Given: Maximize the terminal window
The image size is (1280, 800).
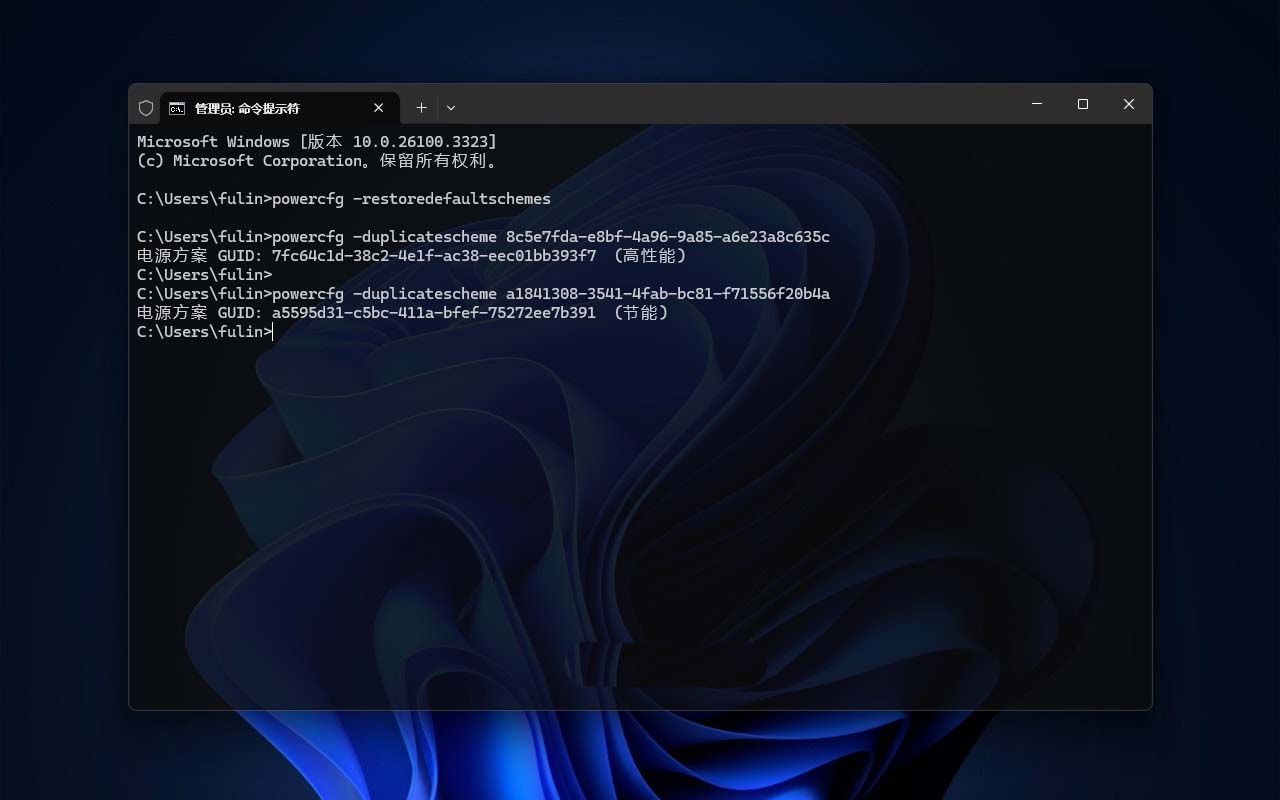Looking at the screenshot, I should 1083,104.
